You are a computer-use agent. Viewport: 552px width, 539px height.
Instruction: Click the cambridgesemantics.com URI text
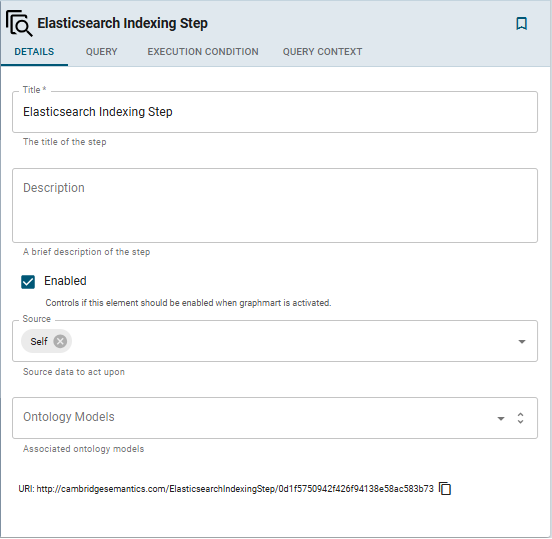[235, 489]
